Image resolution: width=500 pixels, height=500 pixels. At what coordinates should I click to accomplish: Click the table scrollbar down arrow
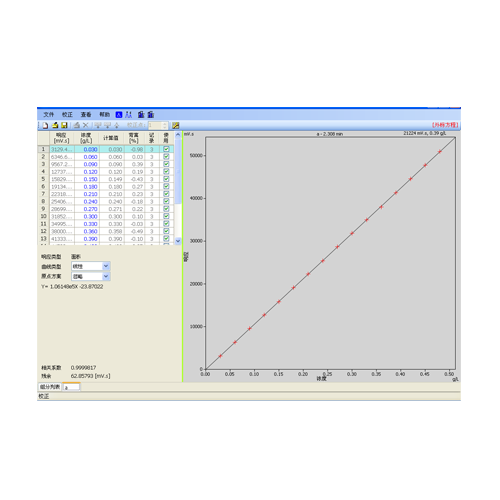(178, 241)
